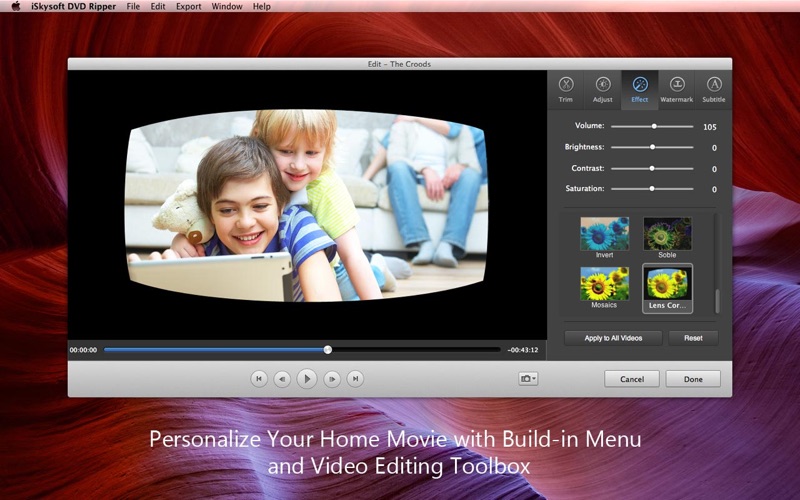Click the remaining time -00:43:12
The image size is (800, 500).
523,350
